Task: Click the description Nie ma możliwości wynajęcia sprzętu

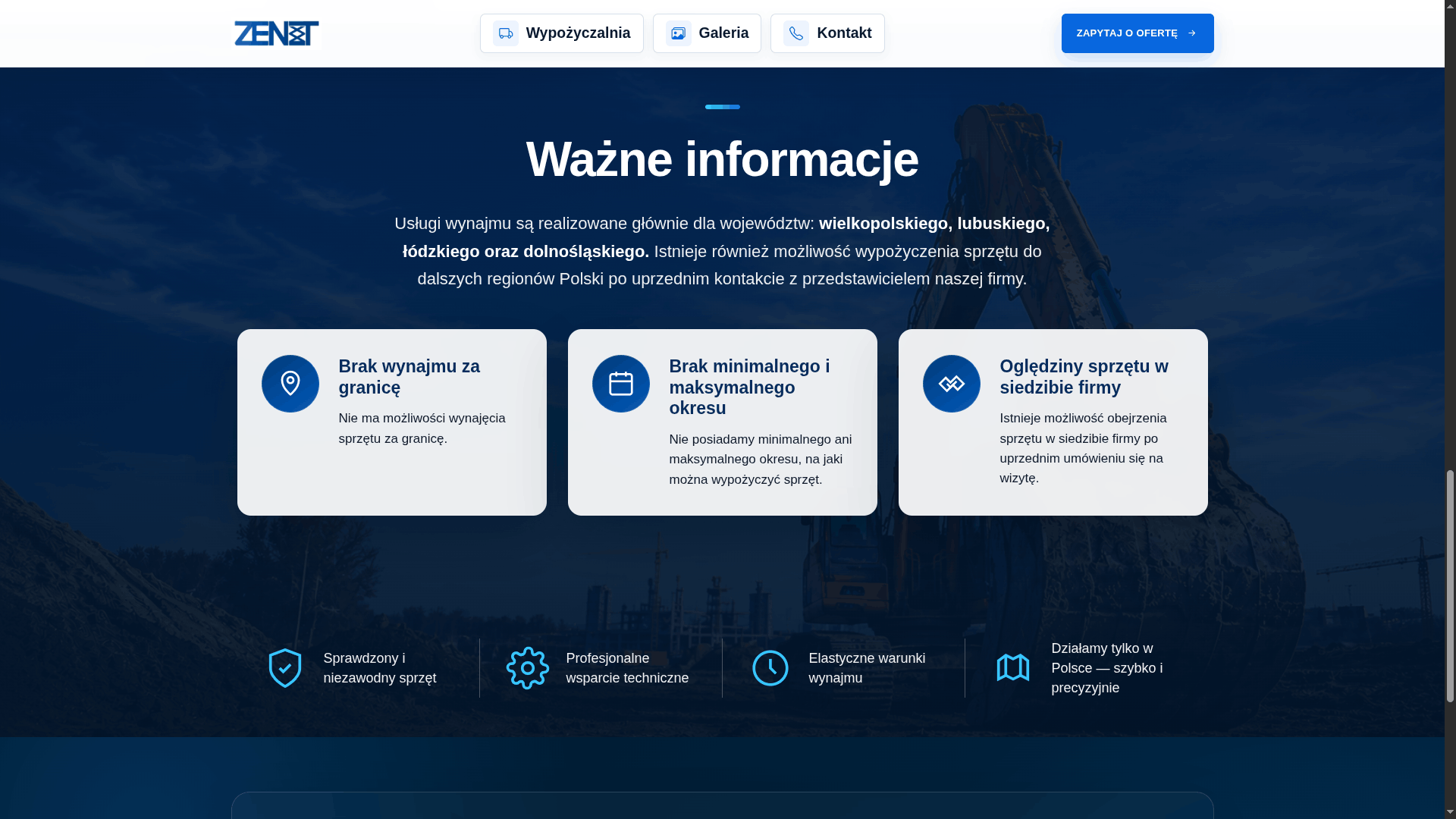Action: point(422,428)
